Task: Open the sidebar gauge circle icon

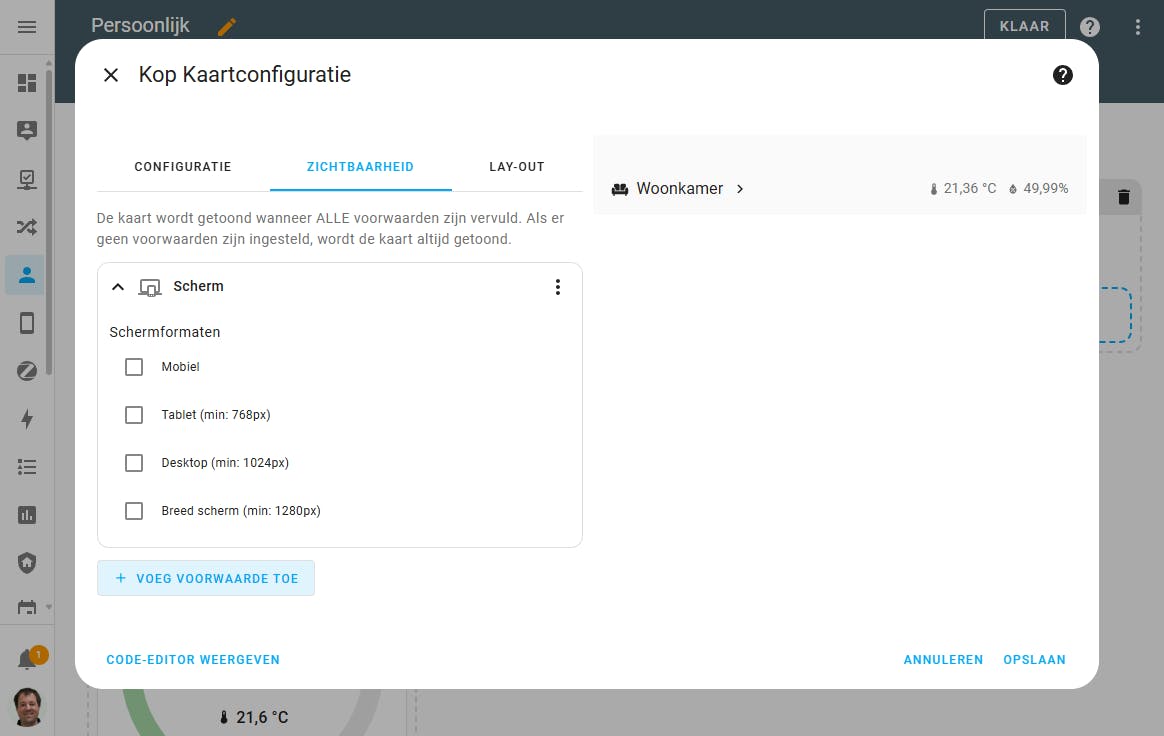Action: click(x=27, y=371)
